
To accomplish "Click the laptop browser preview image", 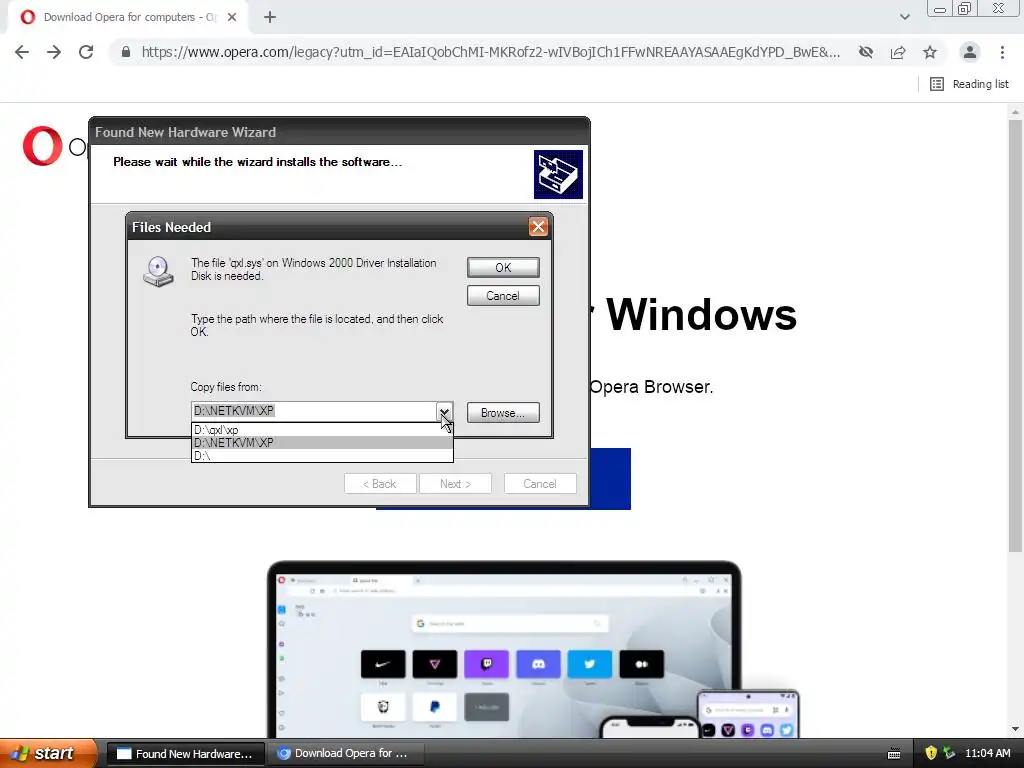I will 504,650.
